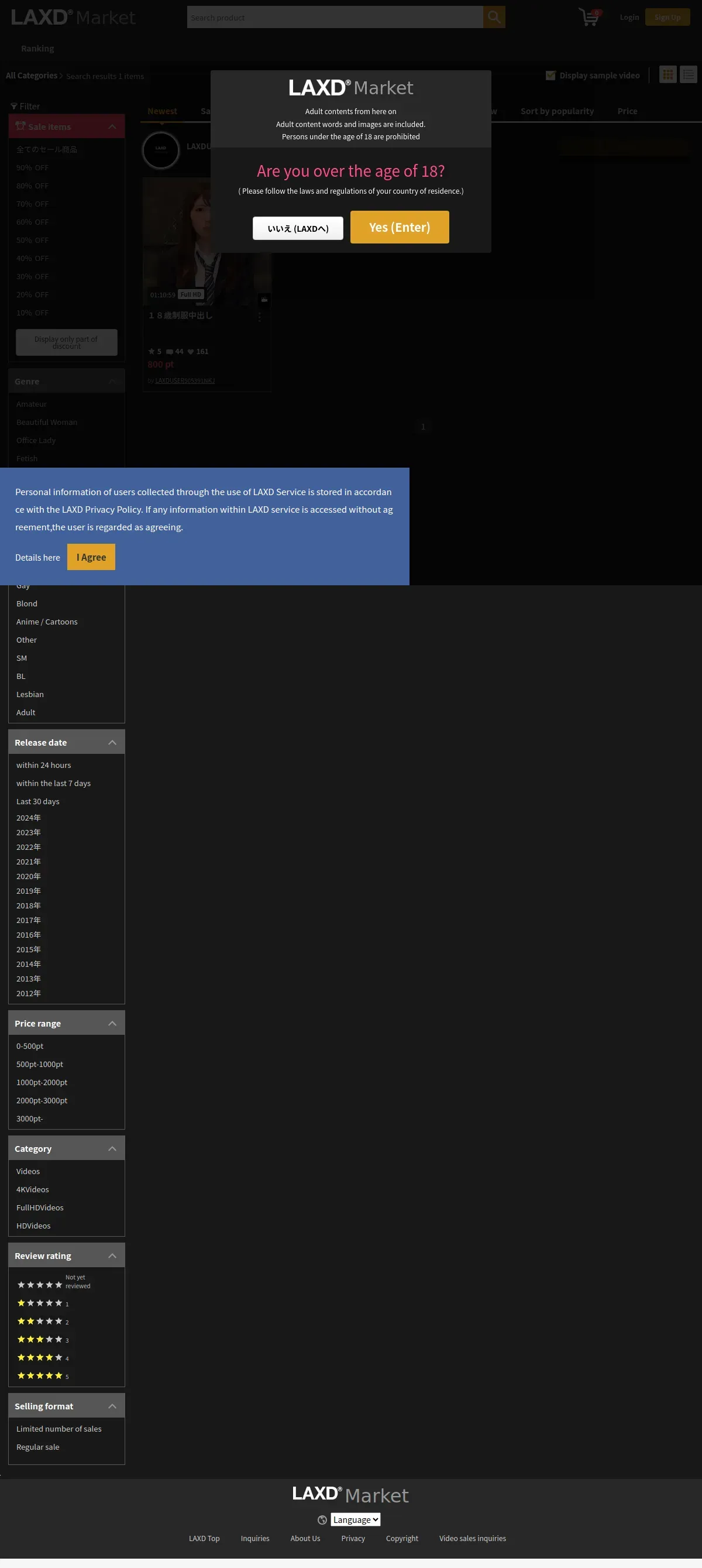This screenshot has height=1568, width=702.
Task: Click Display only part of discount button
Action: click(66, 343)
